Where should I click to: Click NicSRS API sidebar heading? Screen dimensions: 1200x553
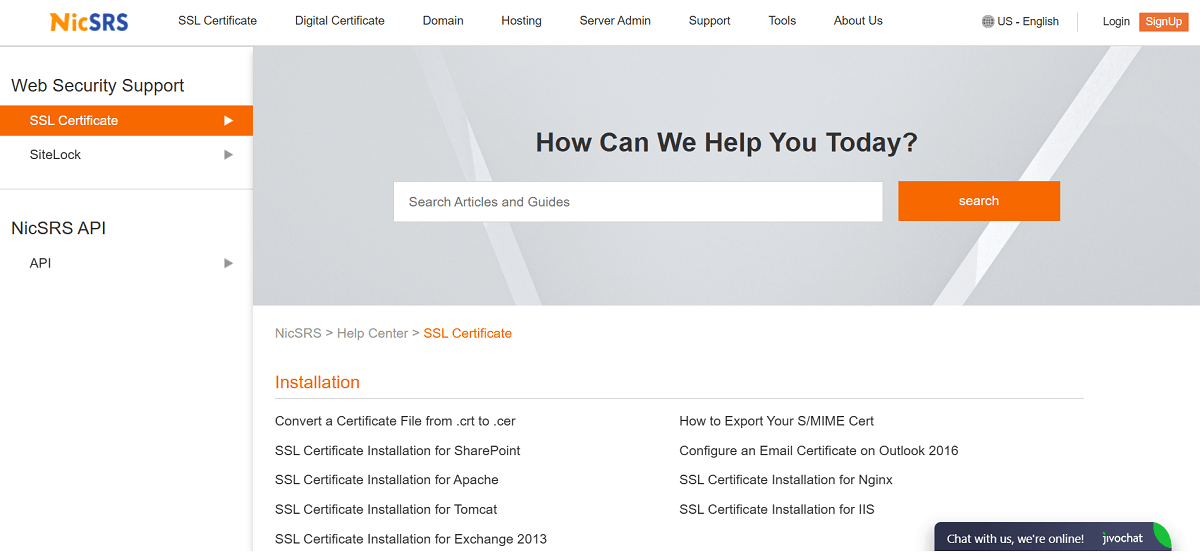pos(58,228)
